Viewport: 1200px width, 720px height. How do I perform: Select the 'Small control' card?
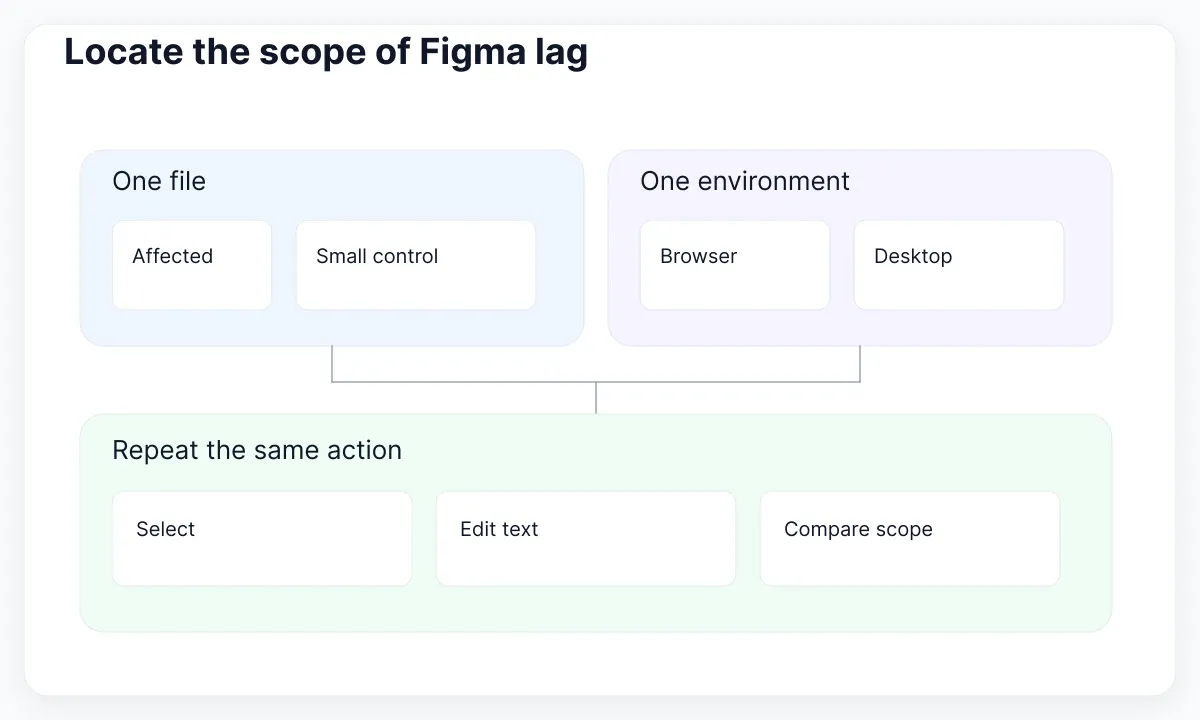pos(416,265)
